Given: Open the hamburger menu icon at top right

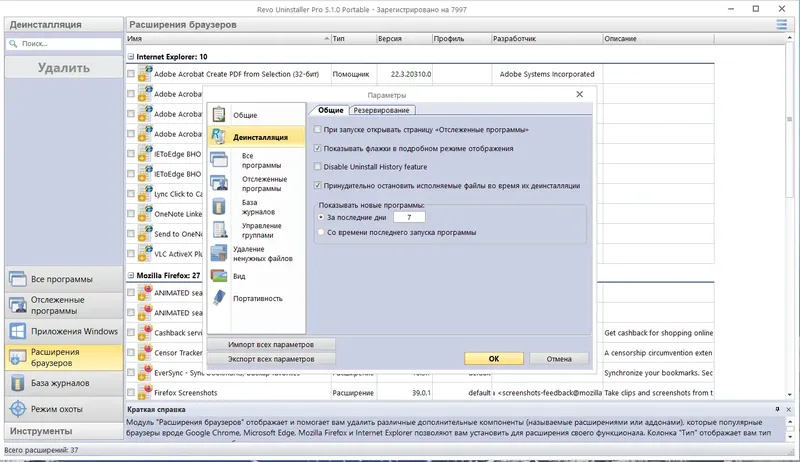Looking at the screenshot, I should click(781, 24).
